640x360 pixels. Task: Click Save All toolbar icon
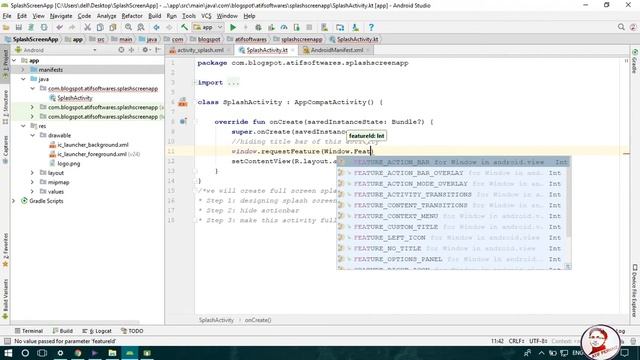pyautogui.click(x=19, y=27)
